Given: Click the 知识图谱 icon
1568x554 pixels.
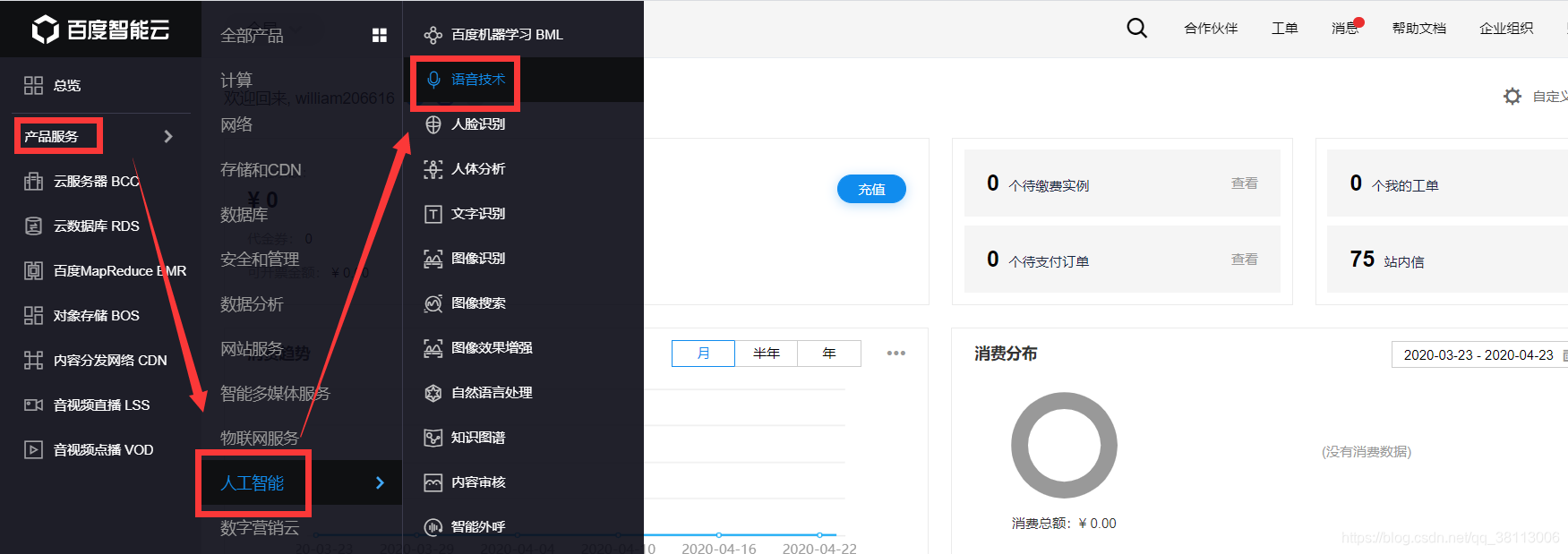Looking at the screenshot, I should pyautogui.click(x=433, y=438).
